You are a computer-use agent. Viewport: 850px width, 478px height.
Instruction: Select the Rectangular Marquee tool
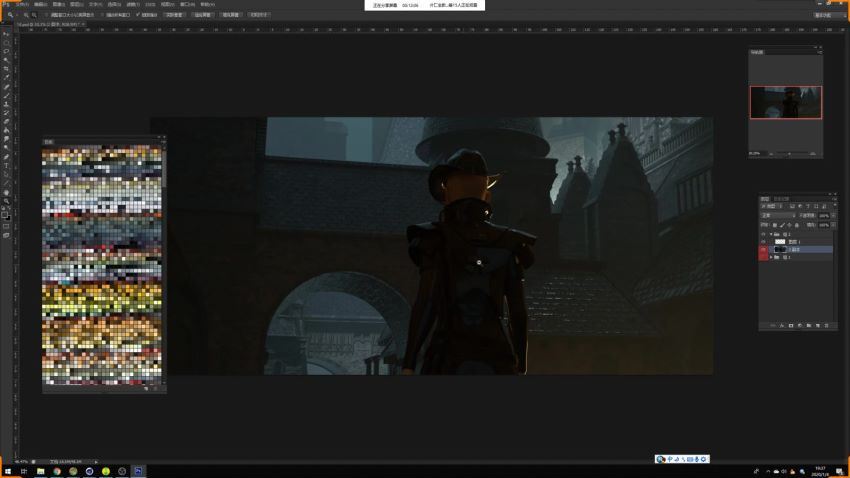tap(7, 43)
